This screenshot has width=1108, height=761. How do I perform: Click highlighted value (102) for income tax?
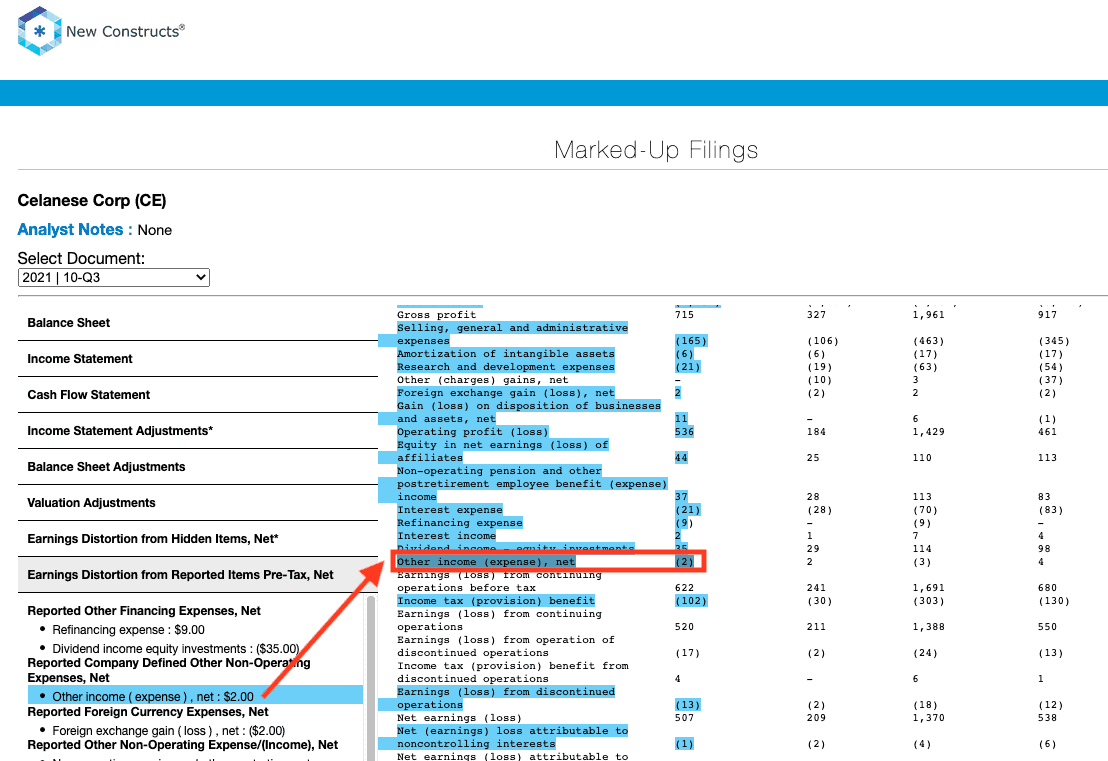[691, 601]
